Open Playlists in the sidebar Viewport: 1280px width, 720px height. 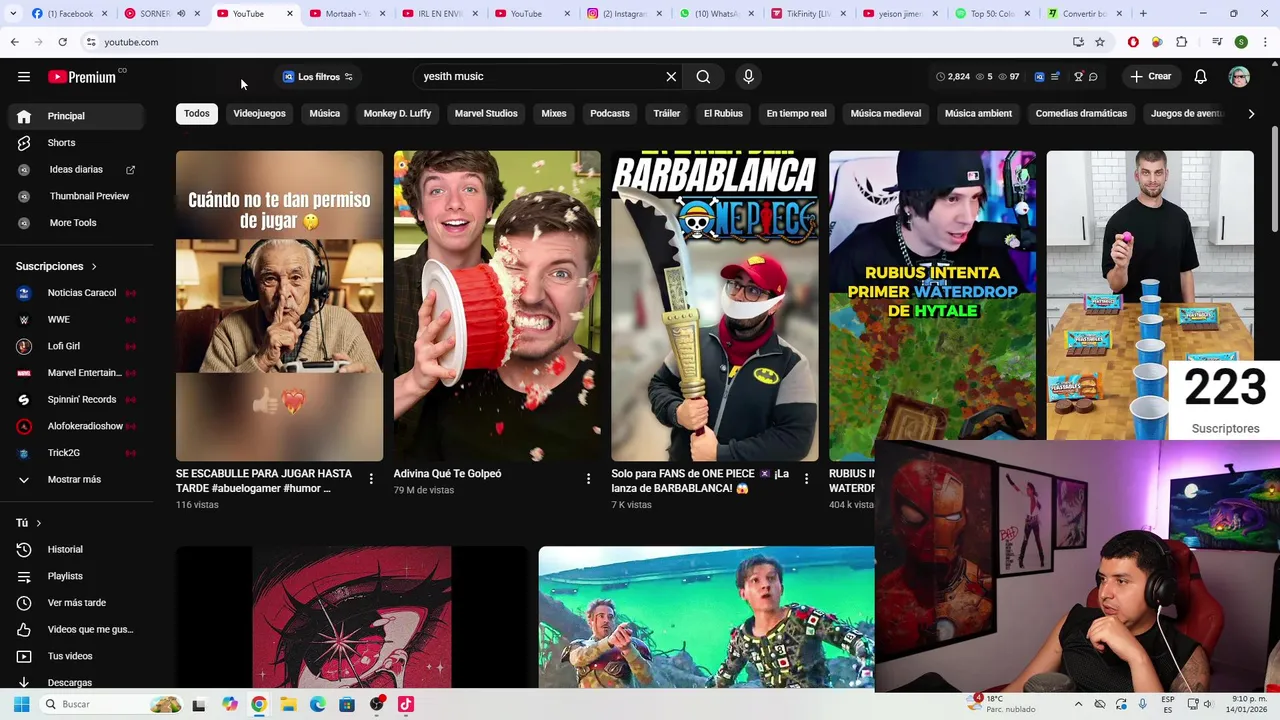(77, 576)
